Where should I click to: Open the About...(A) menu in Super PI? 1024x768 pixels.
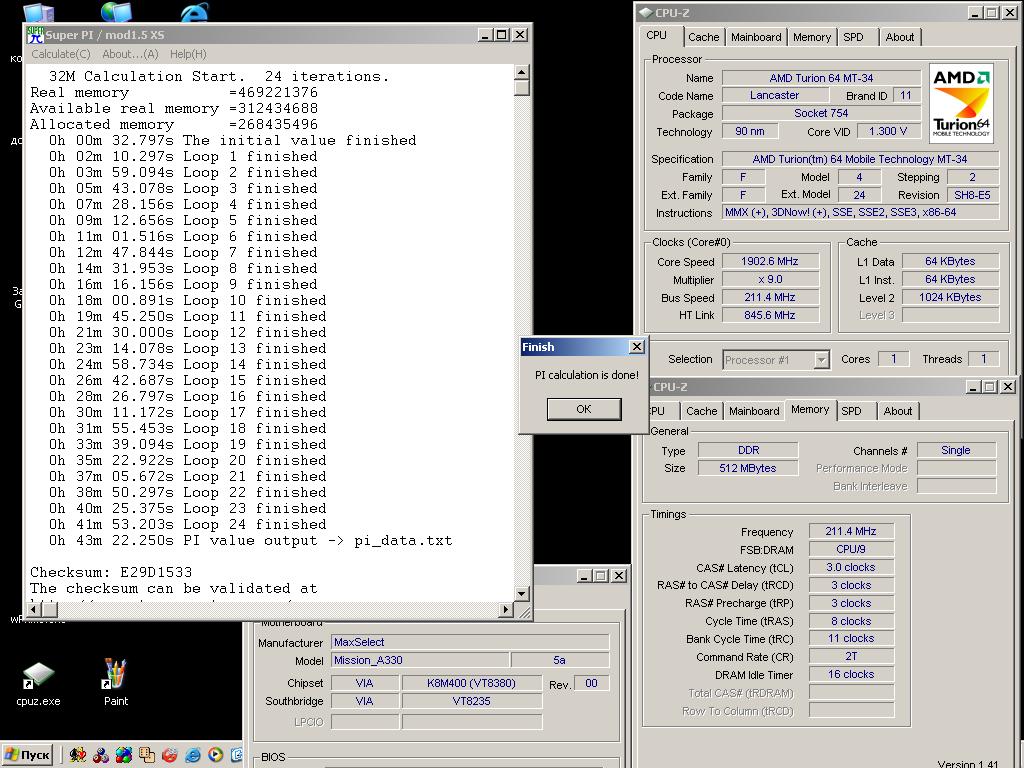pyautogui.click(x=130, y=54)
